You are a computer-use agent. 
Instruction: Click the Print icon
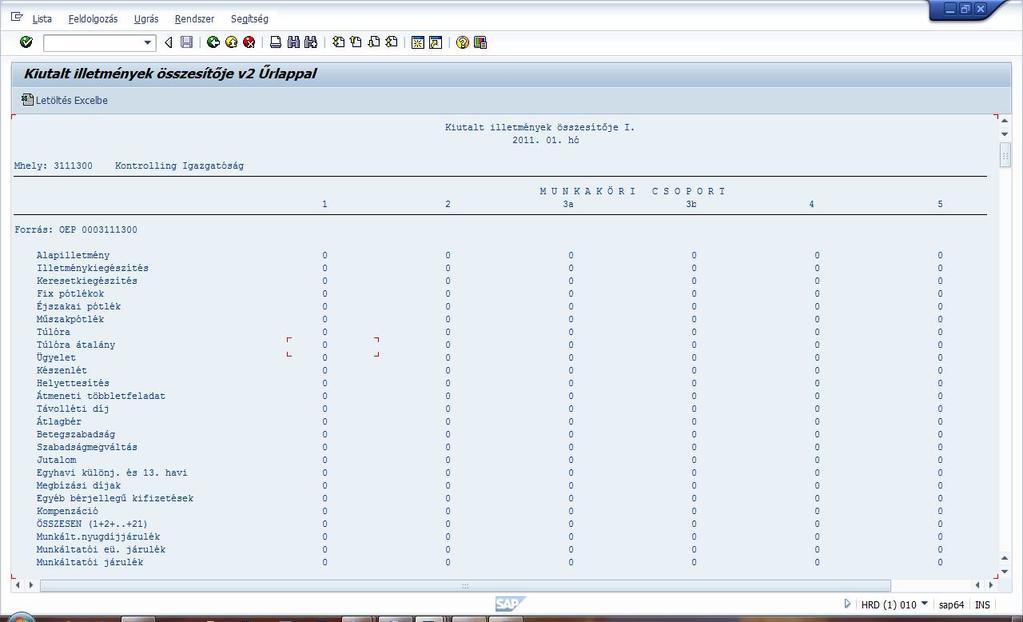pos(275,42)
